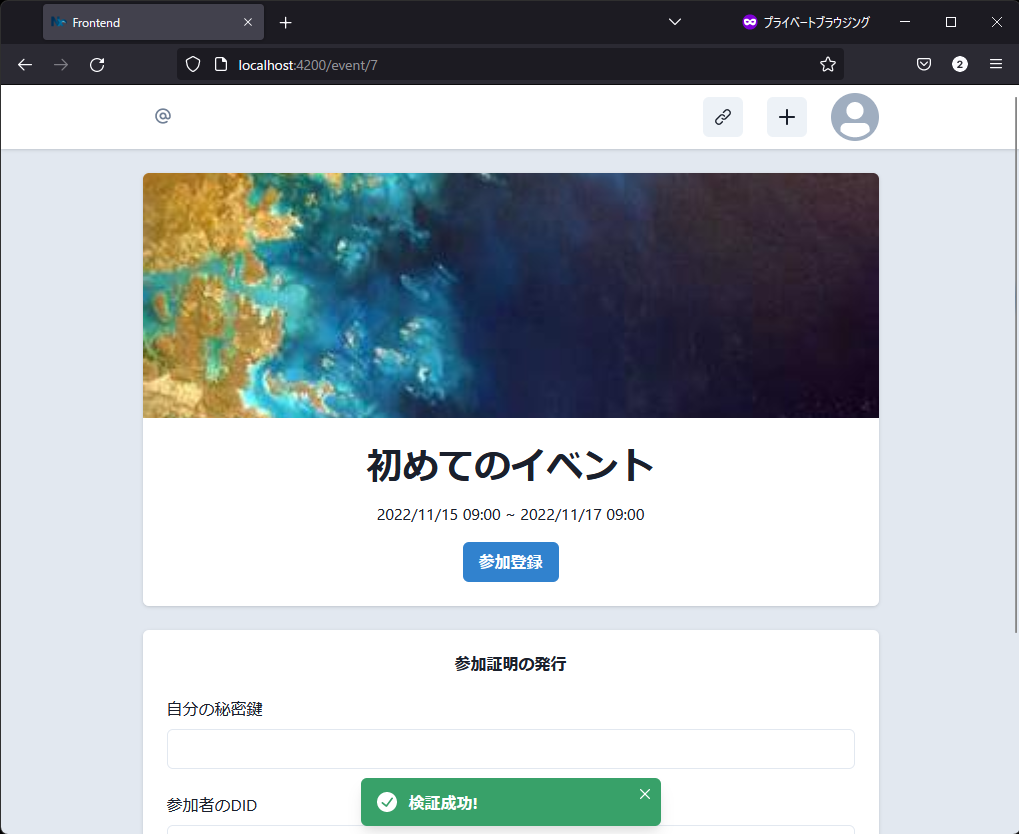This screenshot has height=834, width=1019.
Task: Click the 参加登録 button
Action: (510, 562)
